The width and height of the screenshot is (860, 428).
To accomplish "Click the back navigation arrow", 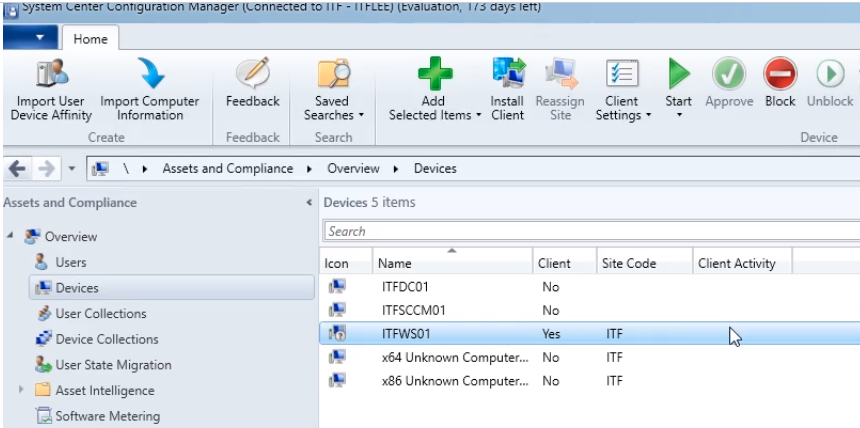I will pos(17,169).
